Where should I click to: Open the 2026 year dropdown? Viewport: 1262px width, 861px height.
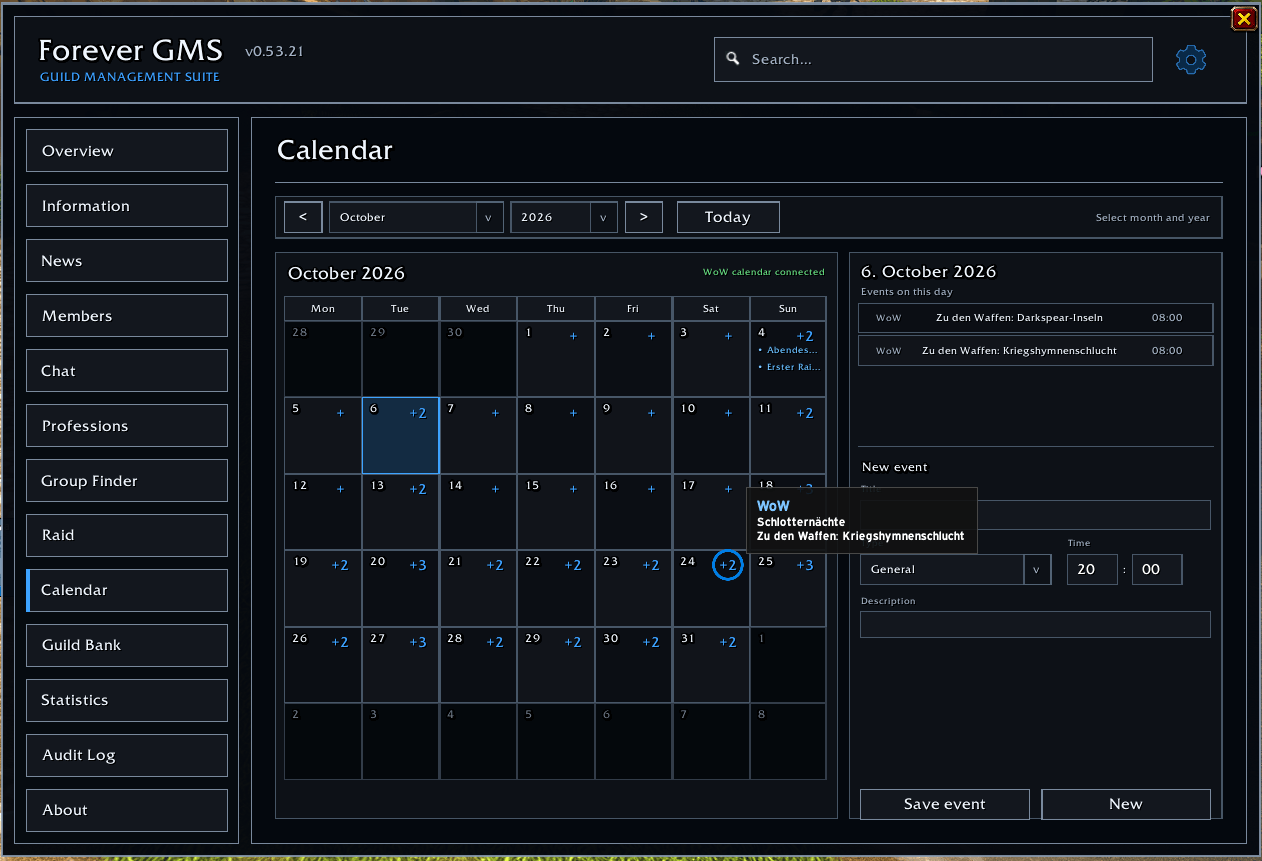coord(564,217)
